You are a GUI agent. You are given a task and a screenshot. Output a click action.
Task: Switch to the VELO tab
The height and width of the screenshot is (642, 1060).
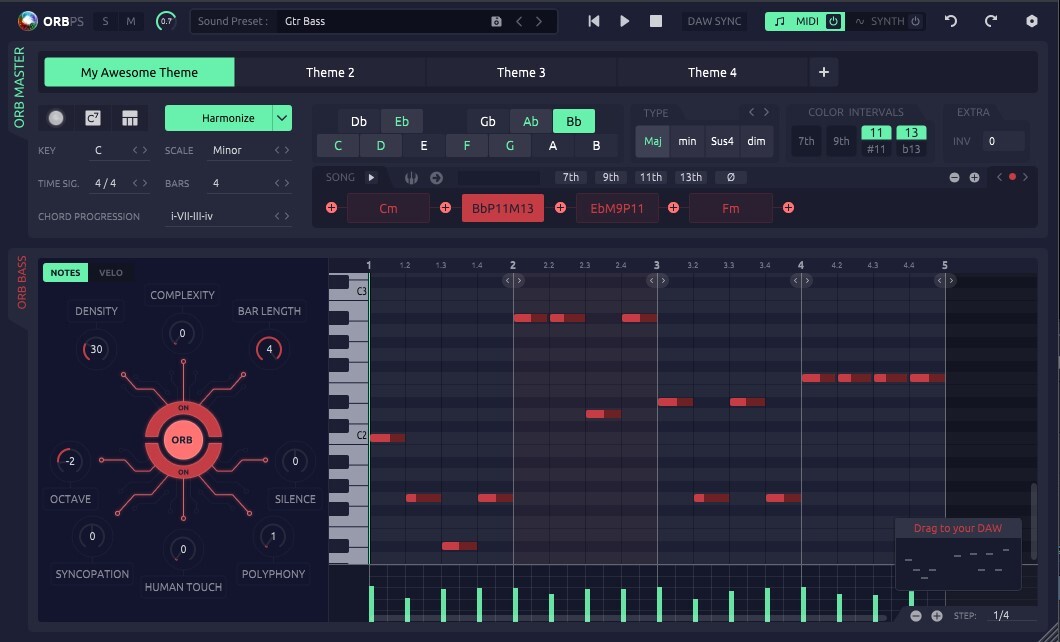coord(111,273)
